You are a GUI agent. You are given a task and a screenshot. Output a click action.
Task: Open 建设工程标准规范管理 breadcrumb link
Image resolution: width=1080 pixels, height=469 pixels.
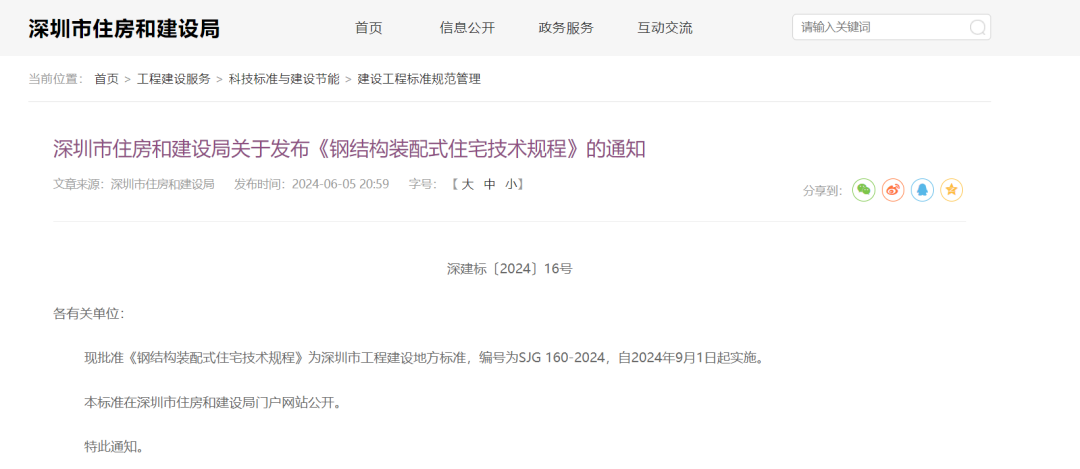[419, 79]
